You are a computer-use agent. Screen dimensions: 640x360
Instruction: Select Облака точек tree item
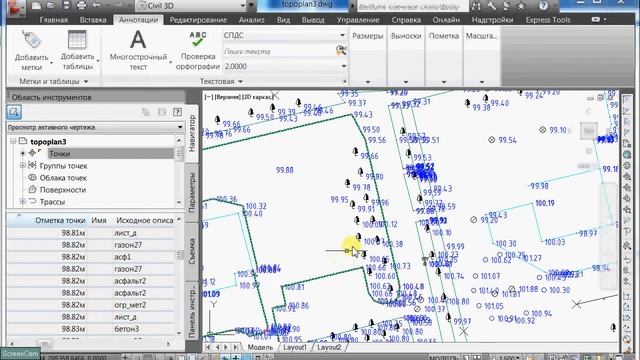[x=63, y=178]
